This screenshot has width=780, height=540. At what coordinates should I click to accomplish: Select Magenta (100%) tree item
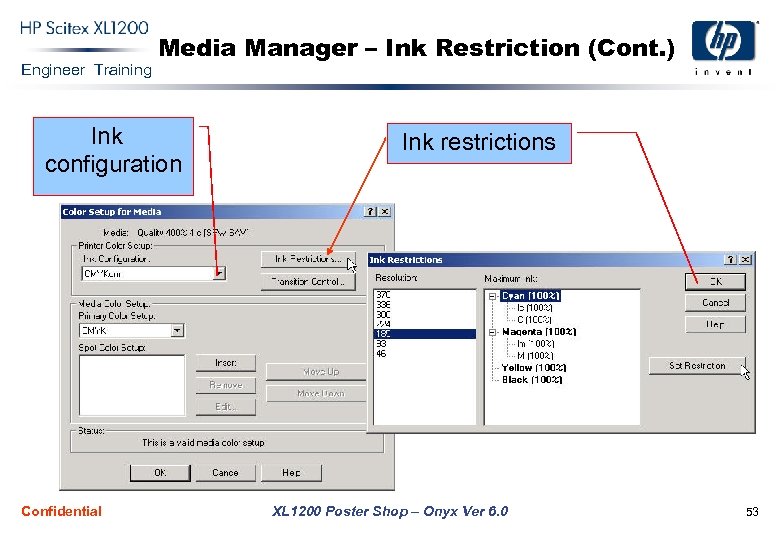[539, 332]
